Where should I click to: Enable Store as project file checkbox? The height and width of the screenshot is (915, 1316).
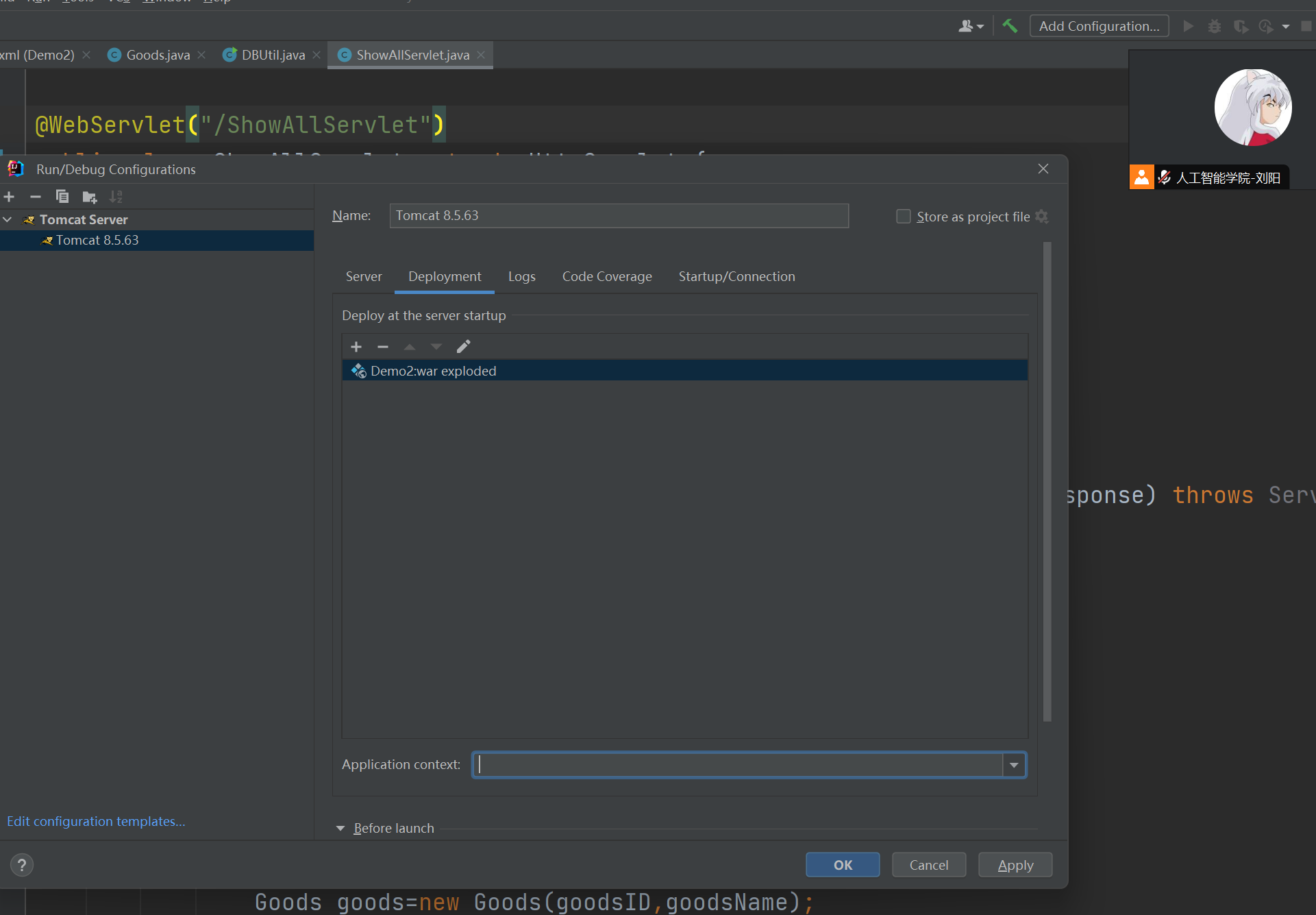[904, 217]
